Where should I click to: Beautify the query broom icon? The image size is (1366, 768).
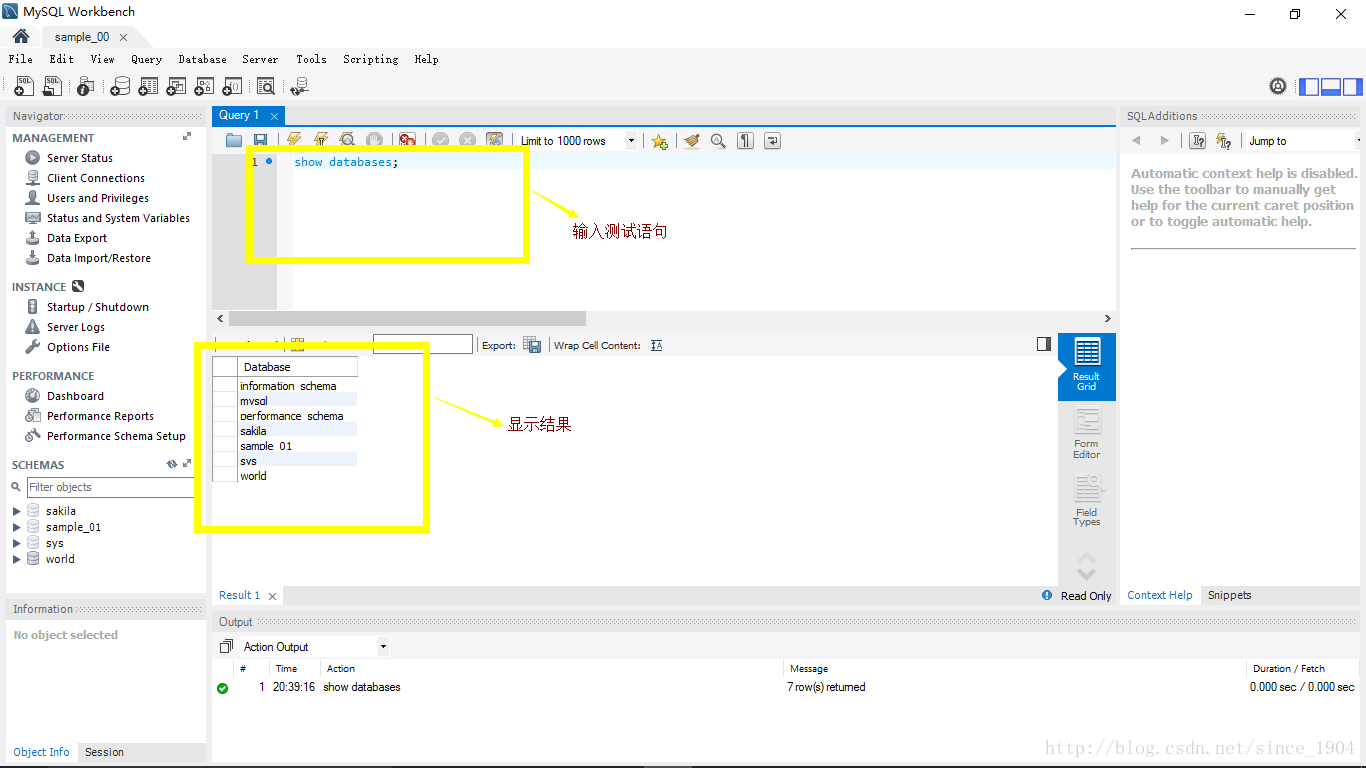(x=692, y=141)
